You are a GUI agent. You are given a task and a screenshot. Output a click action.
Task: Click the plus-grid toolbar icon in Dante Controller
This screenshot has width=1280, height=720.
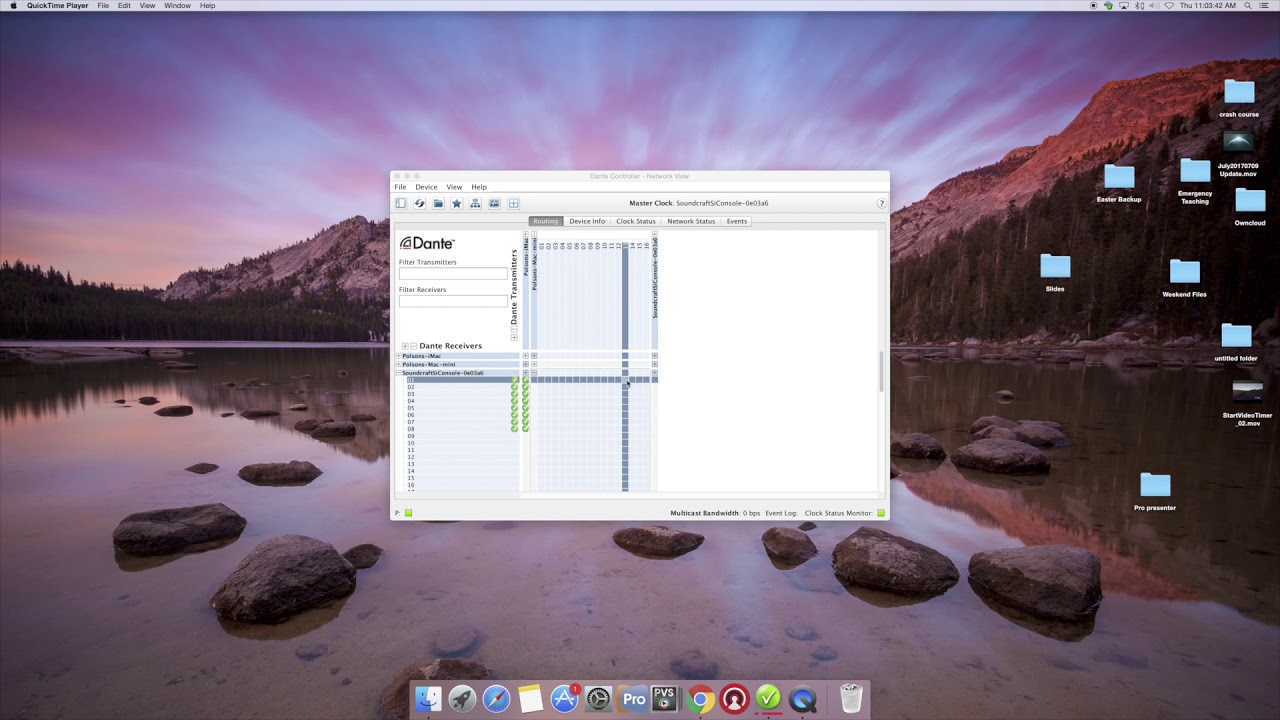point(514,203)
